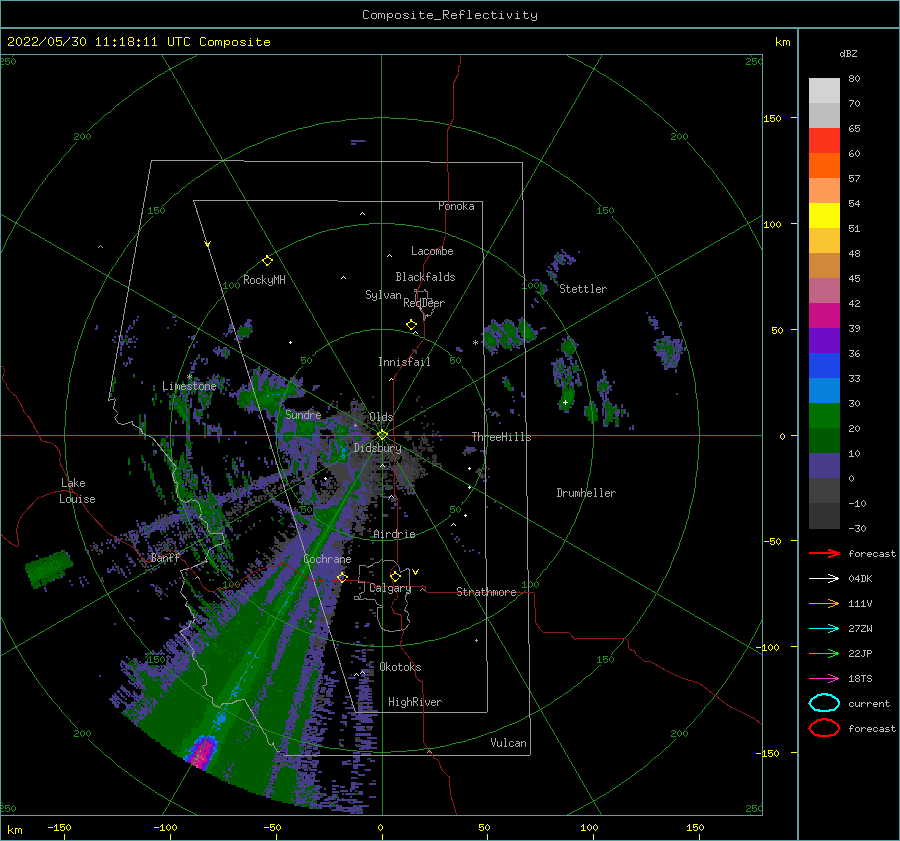Click the Lake Louise label

point(77,491)
